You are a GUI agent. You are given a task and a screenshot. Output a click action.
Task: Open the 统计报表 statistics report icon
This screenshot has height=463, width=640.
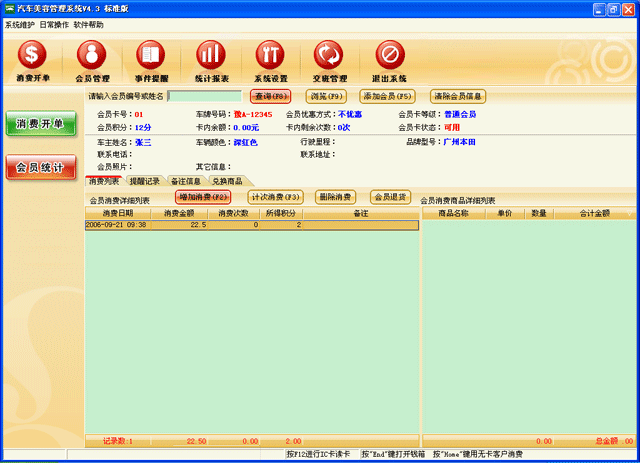pos(210,60)
